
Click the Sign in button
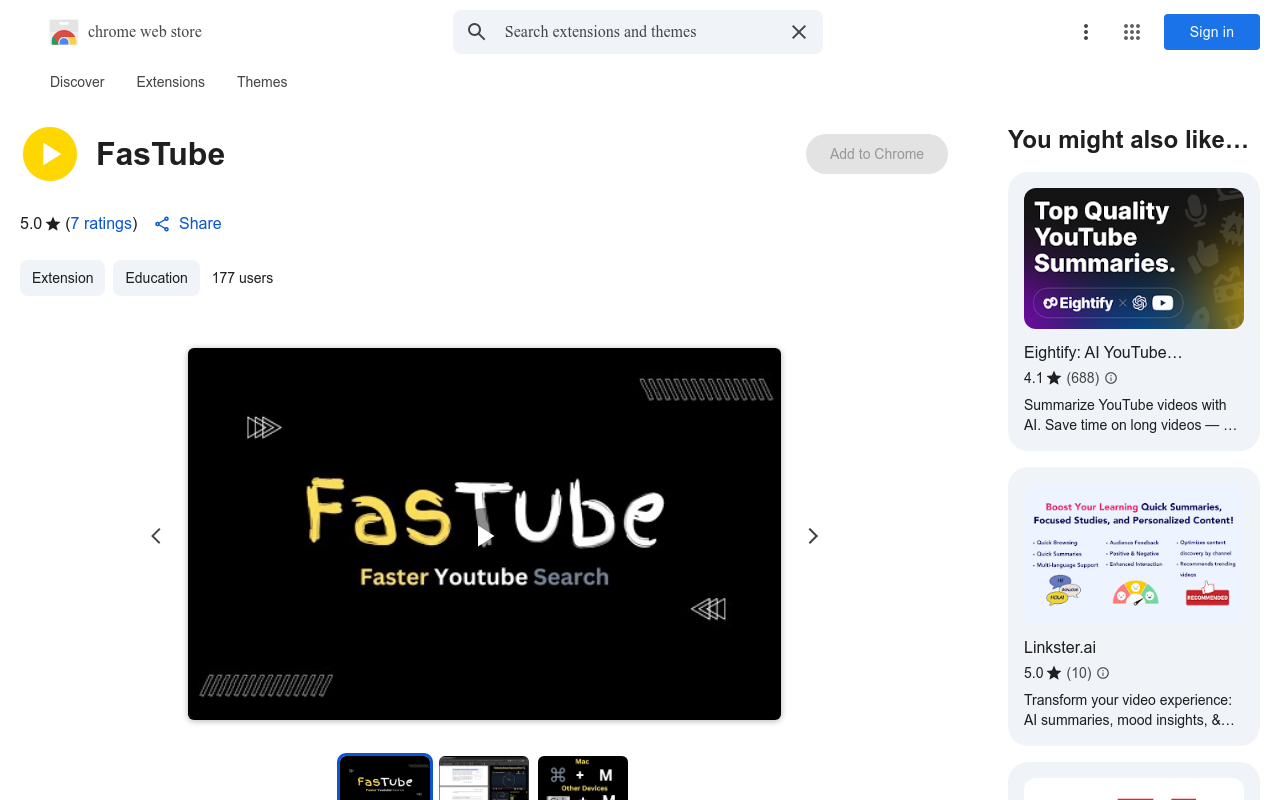[1212, 32]
